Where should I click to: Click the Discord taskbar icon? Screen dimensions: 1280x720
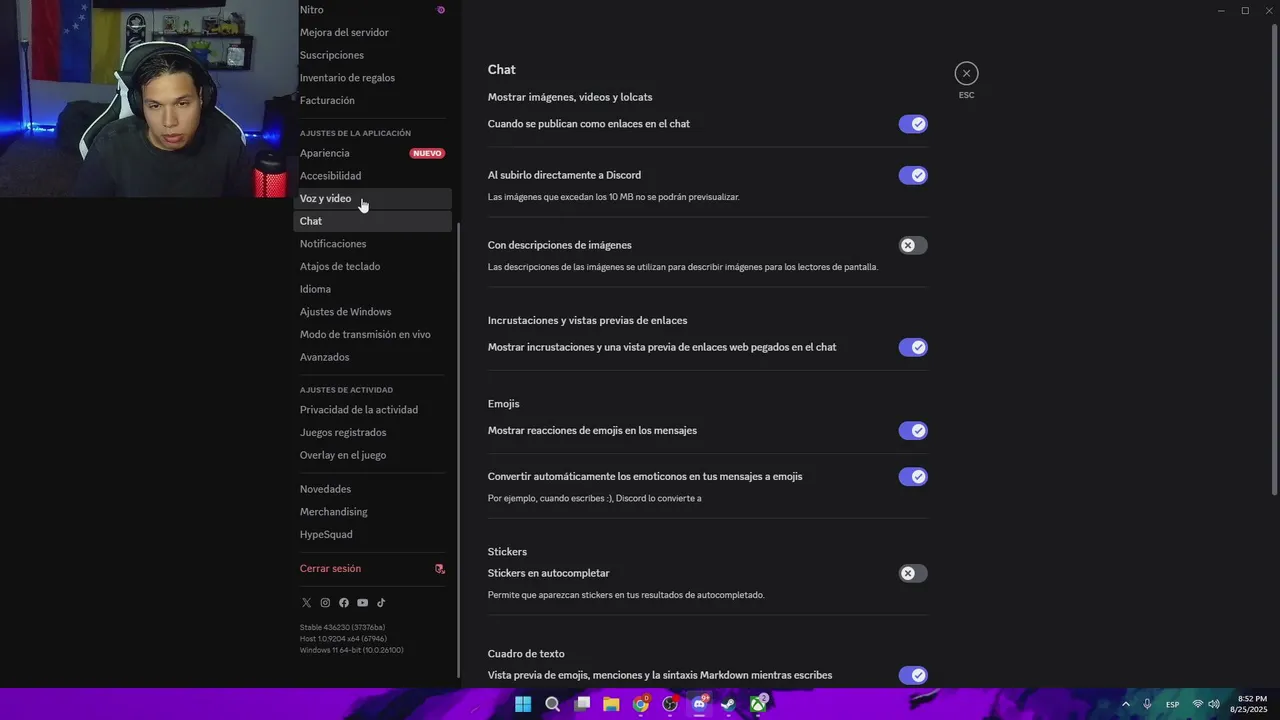700,704
